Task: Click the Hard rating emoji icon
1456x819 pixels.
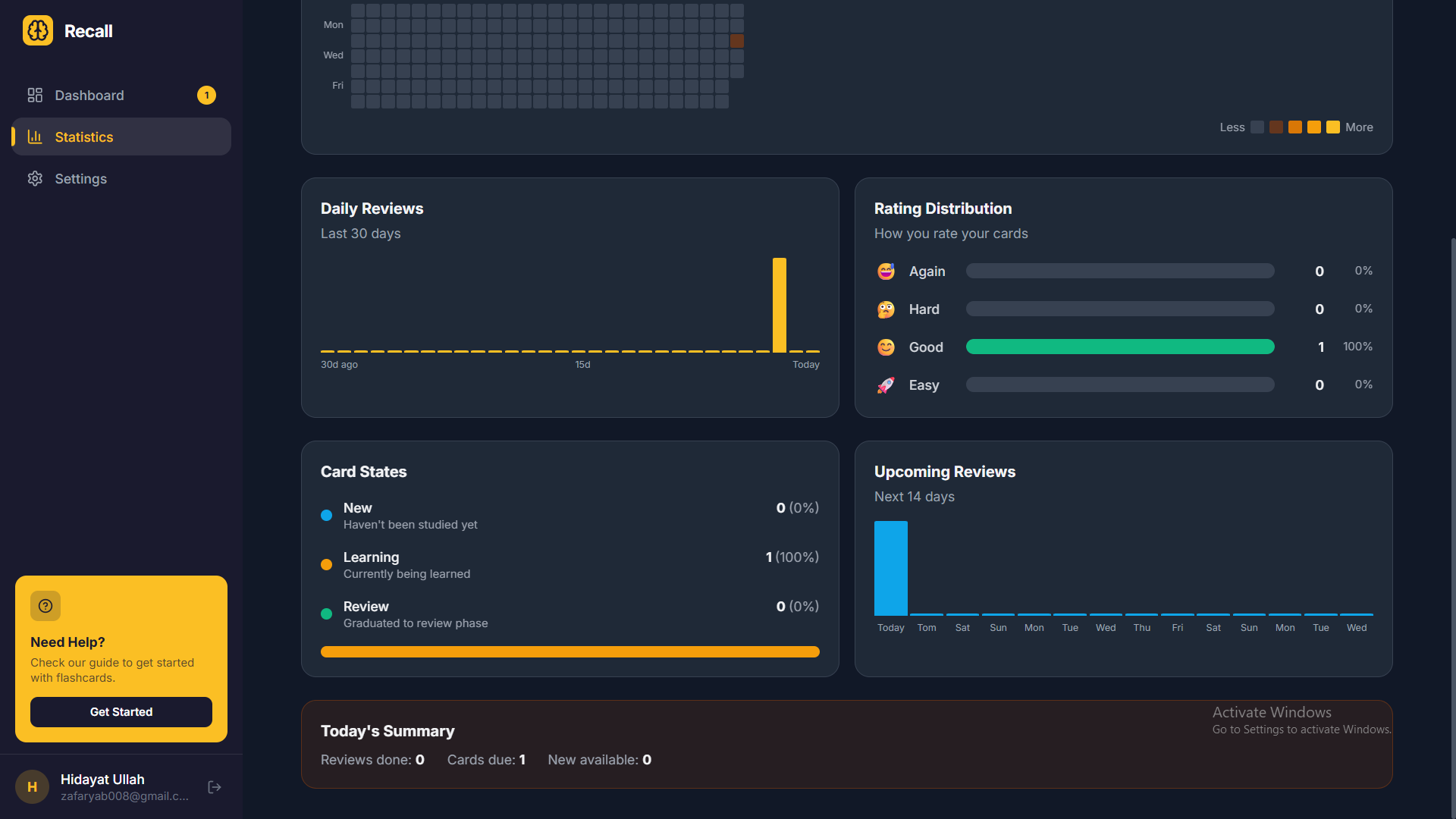Action: (x=886, y=309)
